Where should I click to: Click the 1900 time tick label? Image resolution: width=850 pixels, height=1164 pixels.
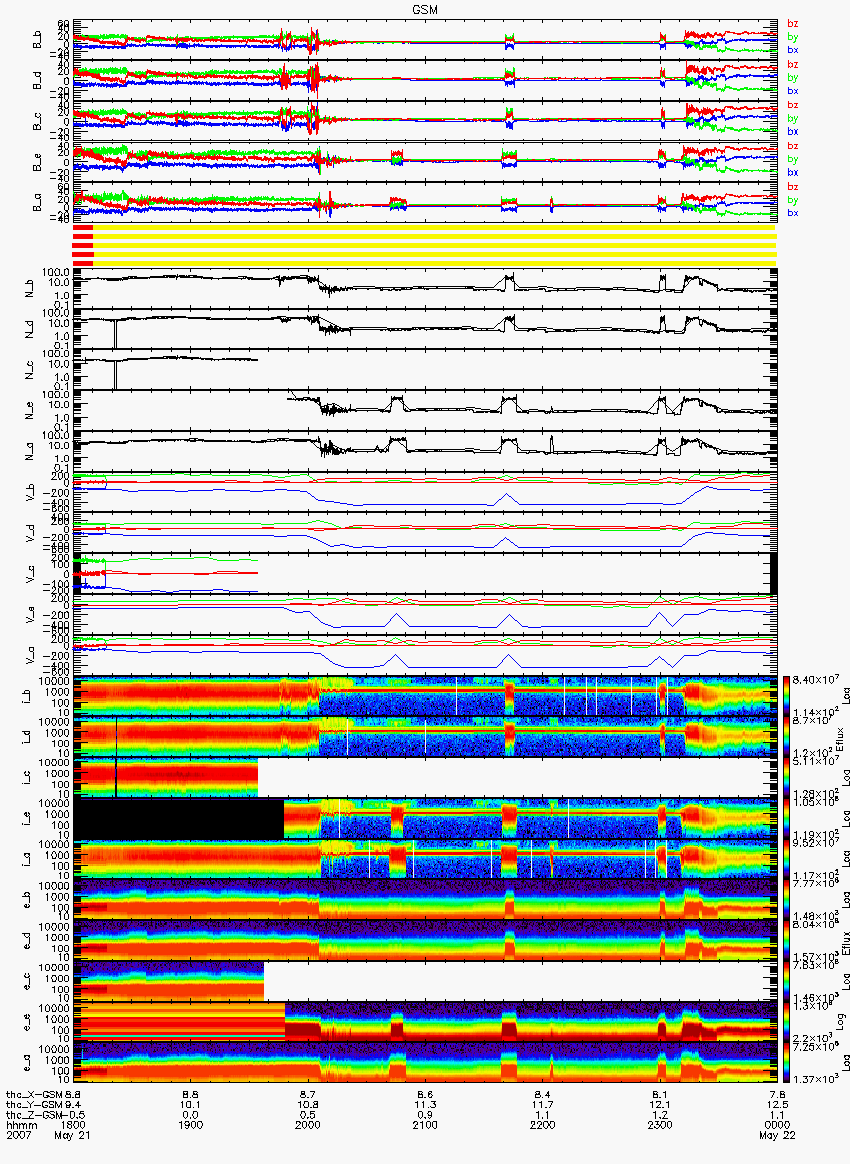[190, 1125]
